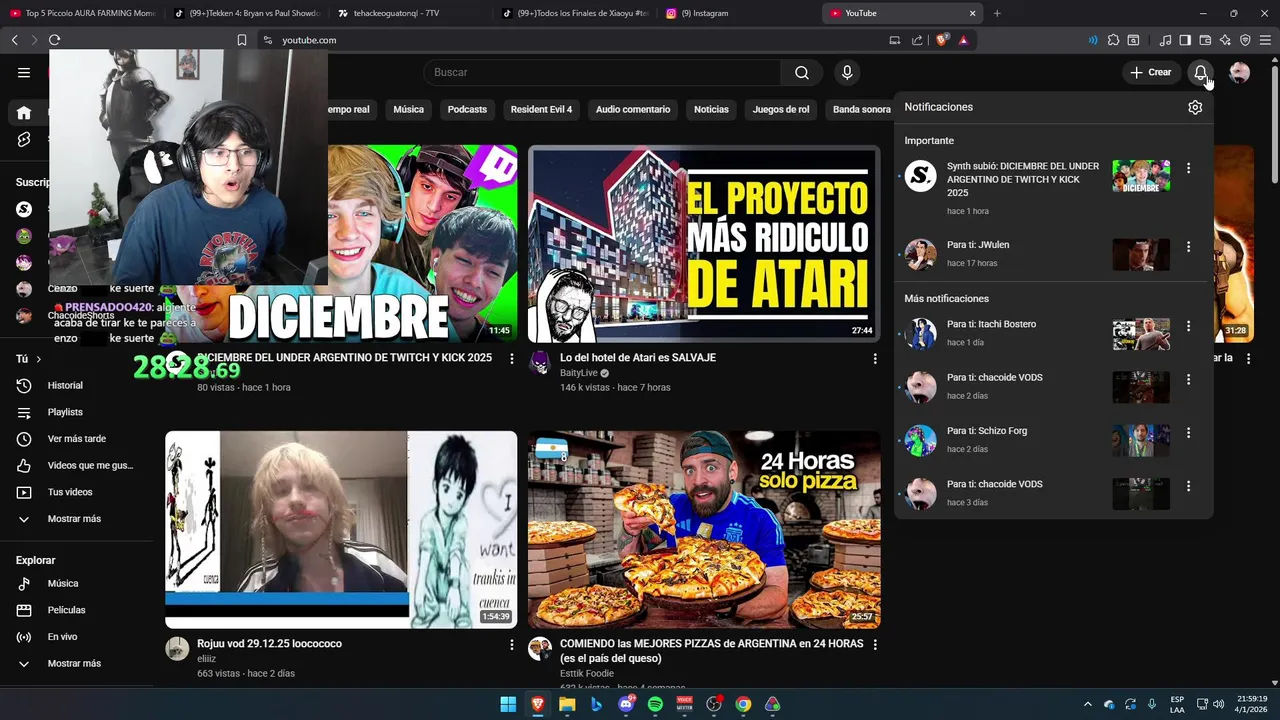Open BaityLive channel avatar
This screenshot has width=1280, height=720.
[540, 363]
